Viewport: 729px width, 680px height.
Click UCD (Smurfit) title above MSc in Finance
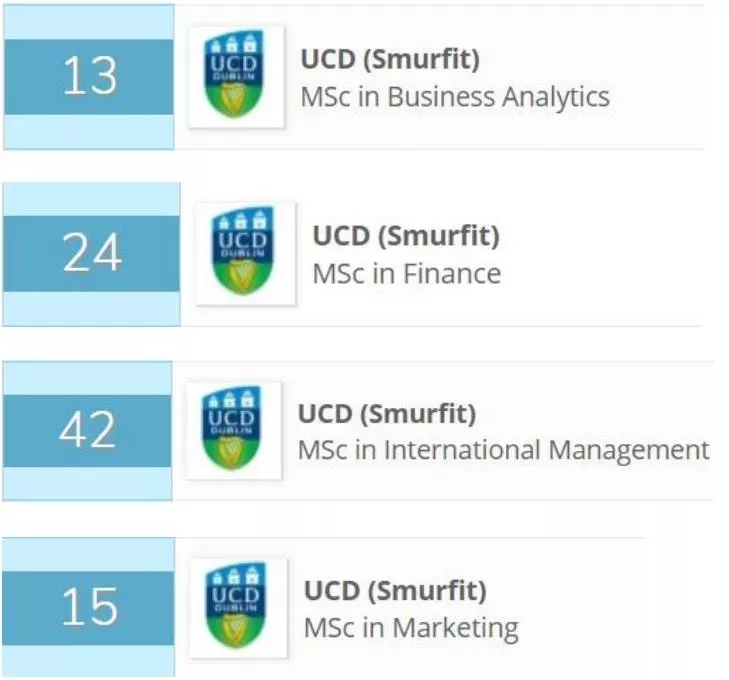(x=405, y=236)
